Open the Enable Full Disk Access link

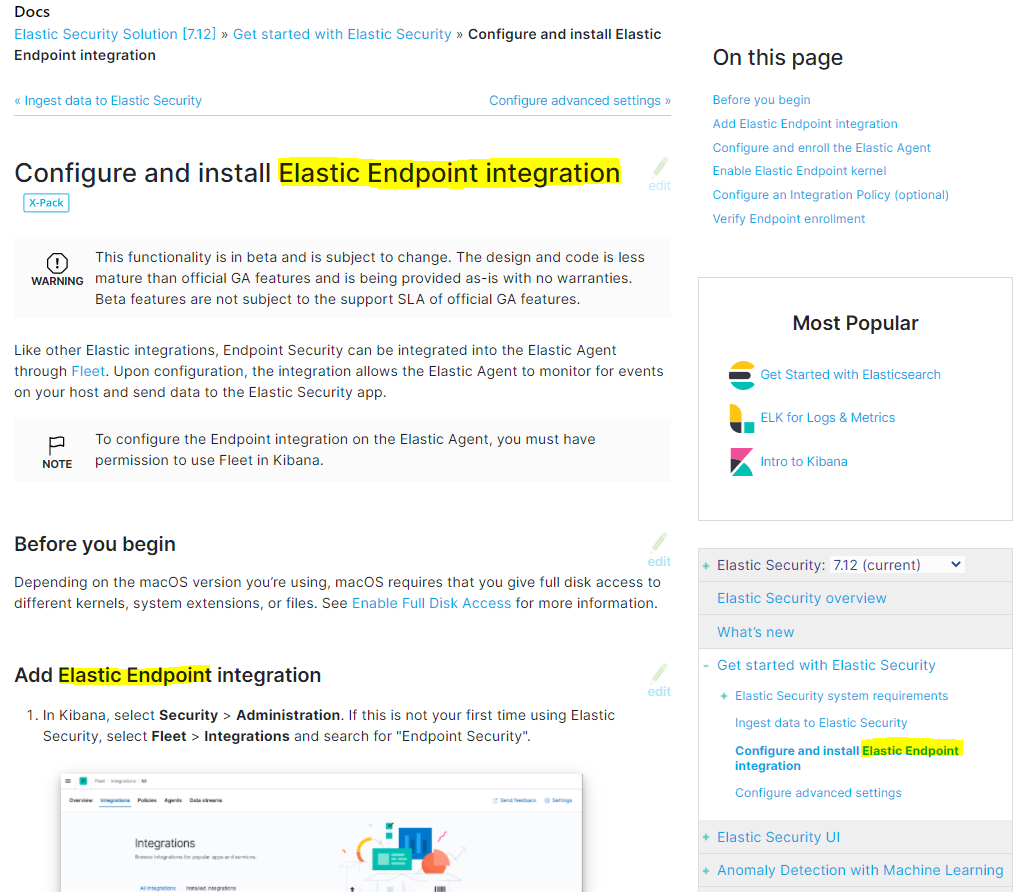pyautogui.click(x=431, y=603)
